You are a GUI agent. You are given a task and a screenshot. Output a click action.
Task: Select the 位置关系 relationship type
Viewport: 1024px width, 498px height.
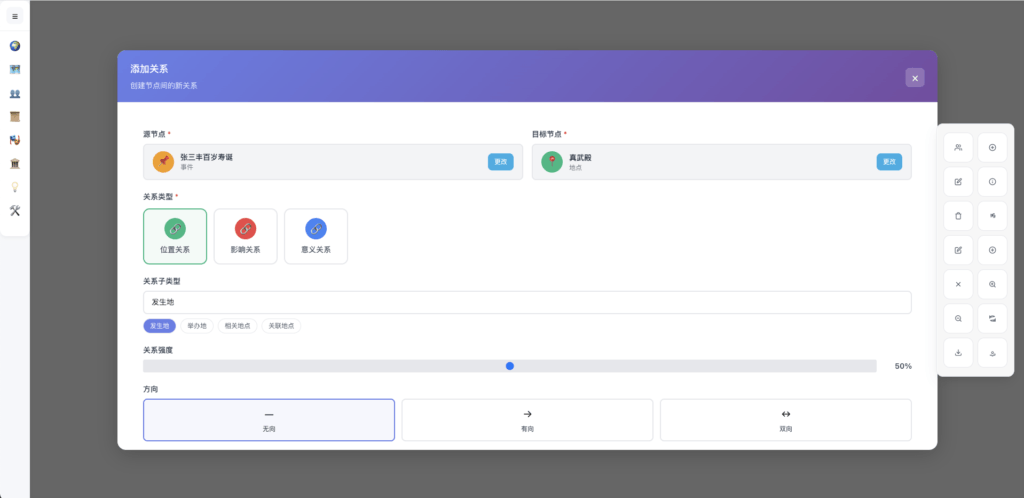click(175, 236)
